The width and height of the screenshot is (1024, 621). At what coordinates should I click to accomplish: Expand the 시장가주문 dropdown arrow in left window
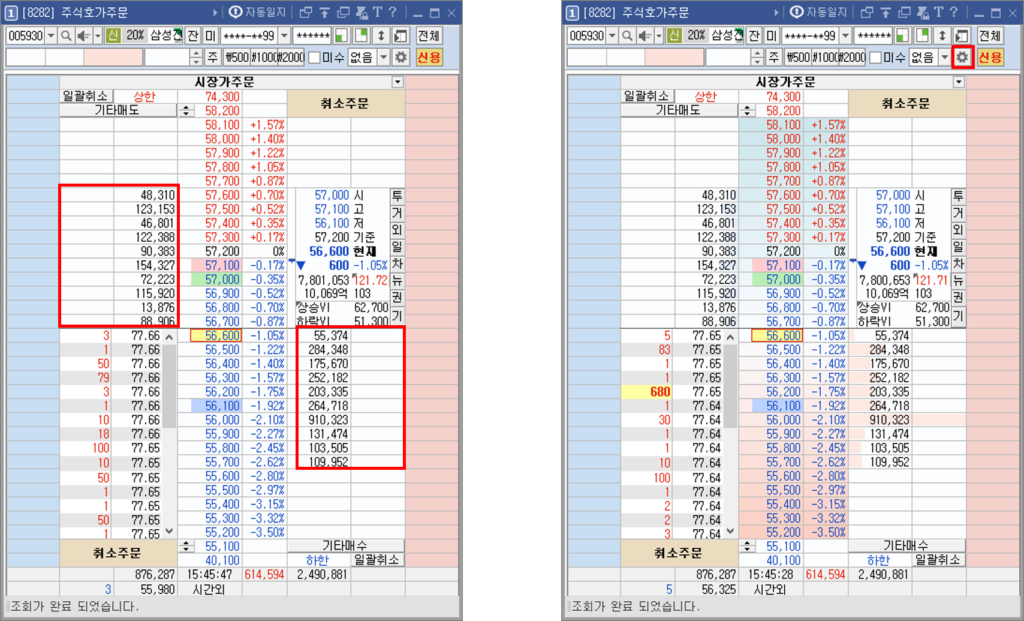[x=398, y=82]
